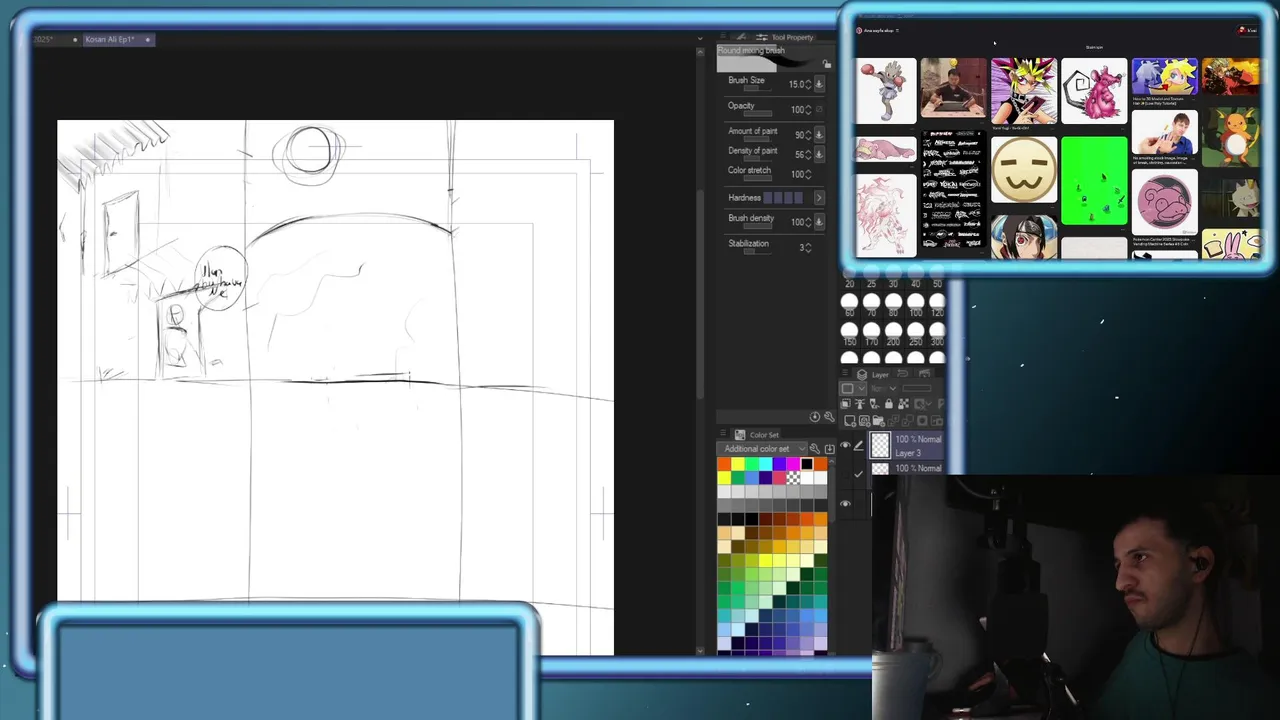The height and width of the screenshot is (720, 1280).
Task: Click the Density of paint dynamics button
Action: coord(819,154)
